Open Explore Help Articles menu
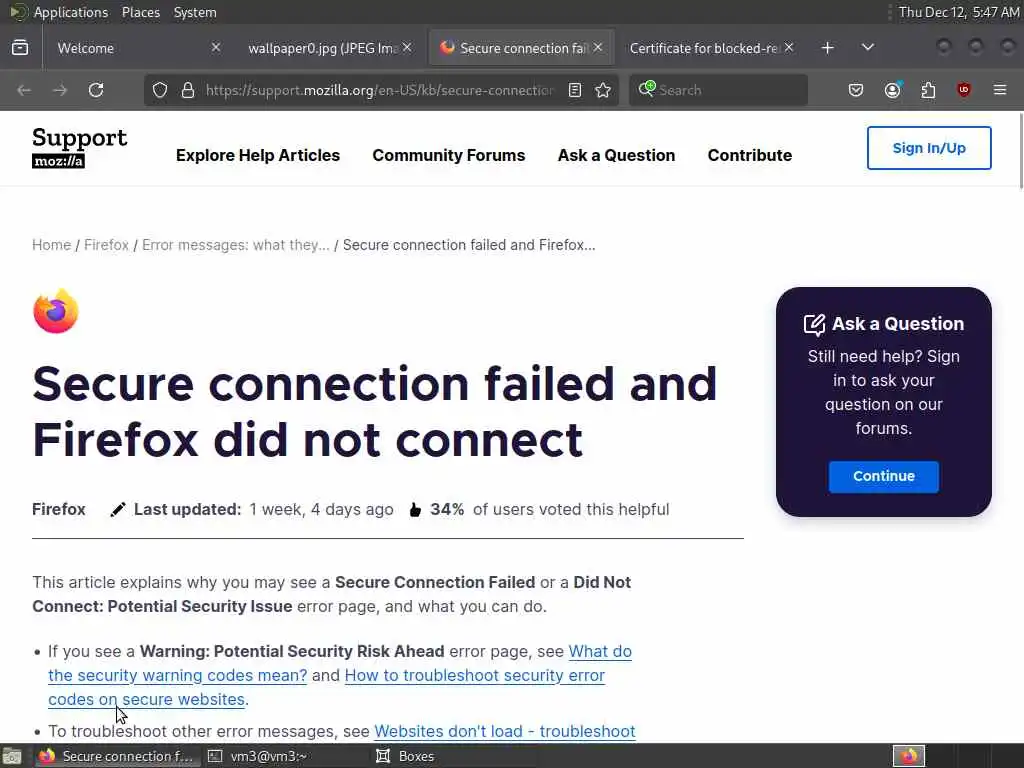This screenshot has height=768, width=1024. point(258,155)
